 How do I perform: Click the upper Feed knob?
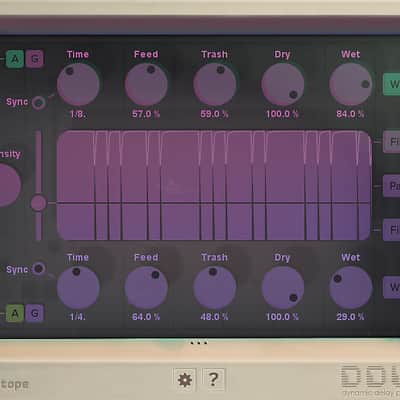click(x=146, y=84)
